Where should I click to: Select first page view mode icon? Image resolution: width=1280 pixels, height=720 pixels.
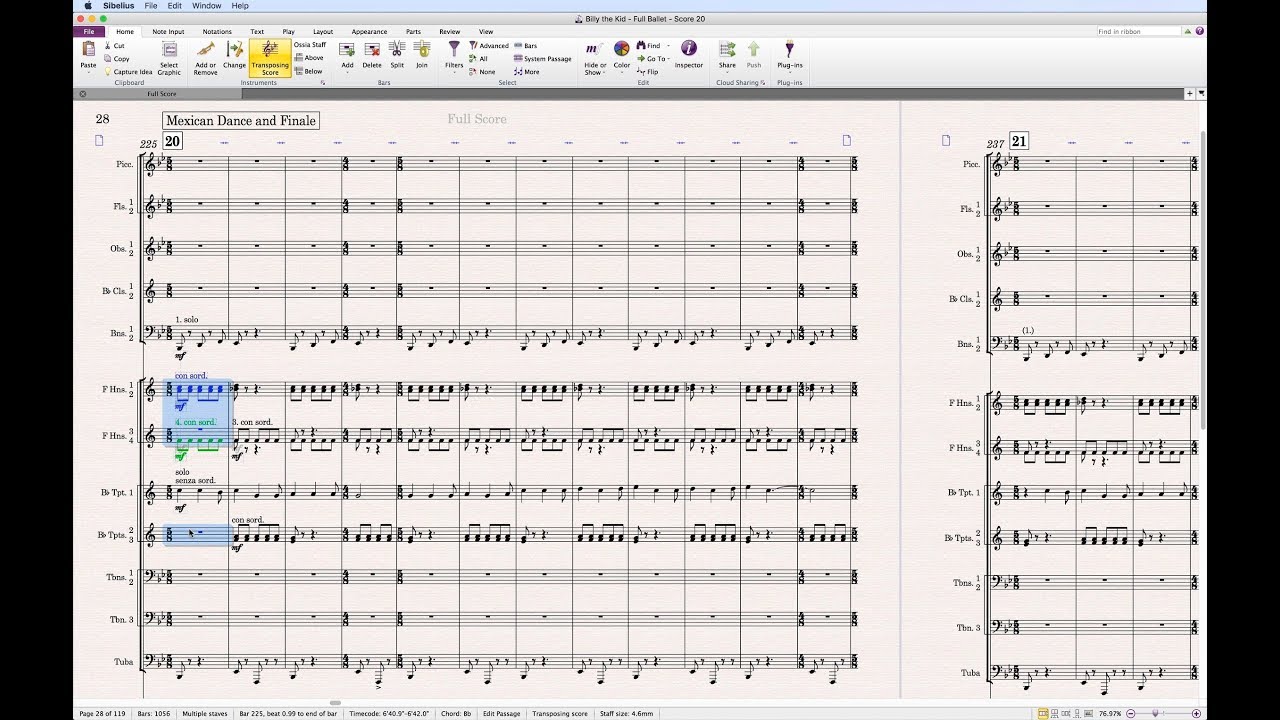point(1043,713)
